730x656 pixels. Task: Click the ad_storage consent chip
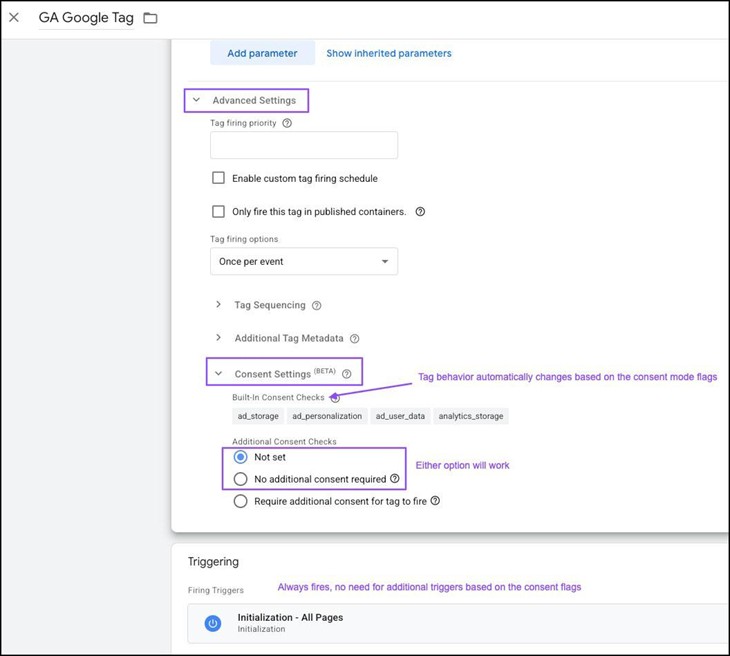[258, 416]
